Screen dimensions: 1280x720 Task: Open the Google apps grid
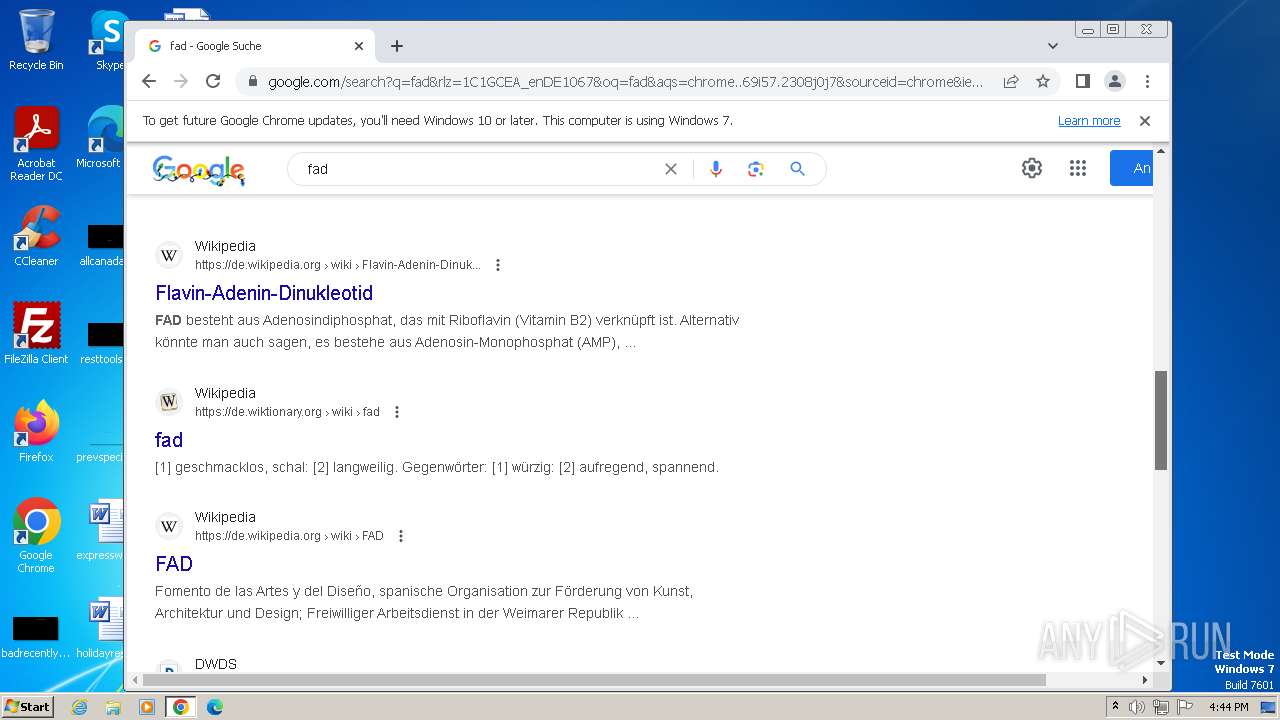(1077, 168)
